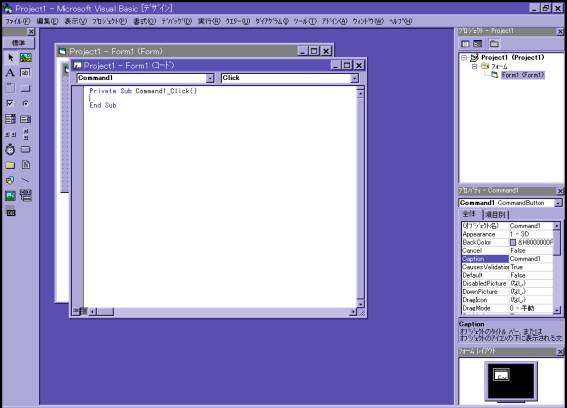
Task: Select Form1 (Form1) in the project tree
Action: click(x=523, y=75)
